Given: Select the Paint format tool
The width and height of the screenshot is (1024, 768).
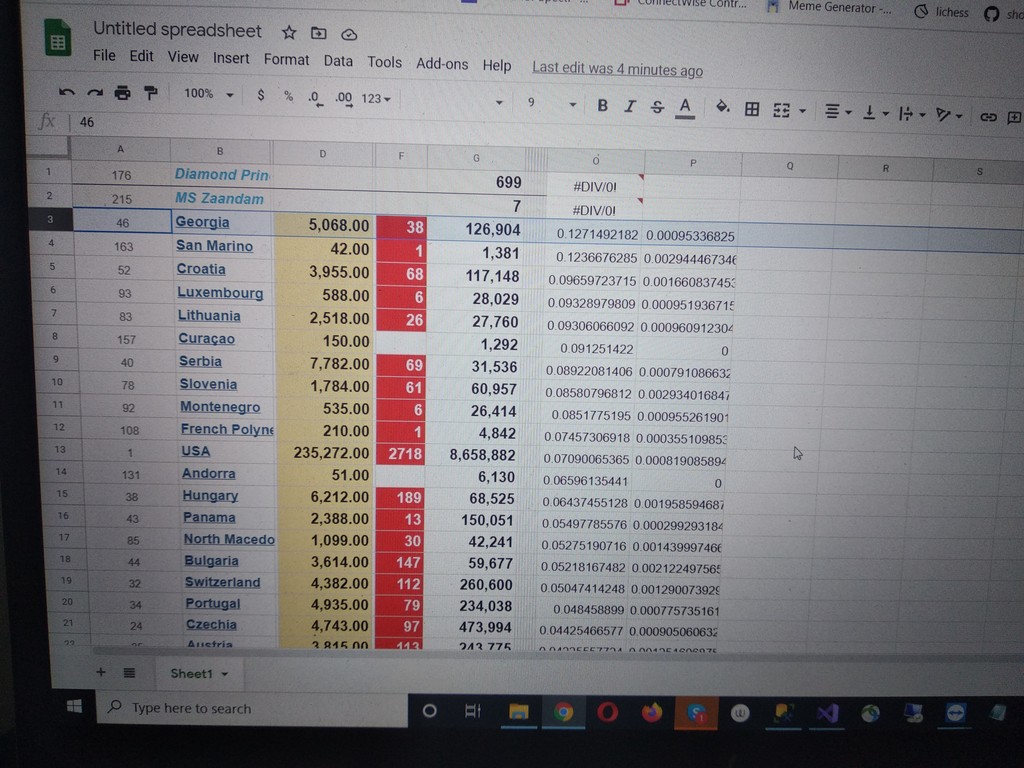Looking at the screenshot, I should pos(151,93).
